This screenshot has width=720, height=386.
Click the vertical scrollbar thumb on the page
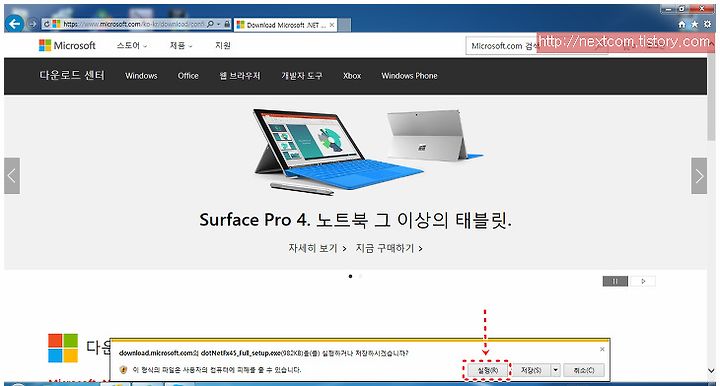tap(711, 96)
